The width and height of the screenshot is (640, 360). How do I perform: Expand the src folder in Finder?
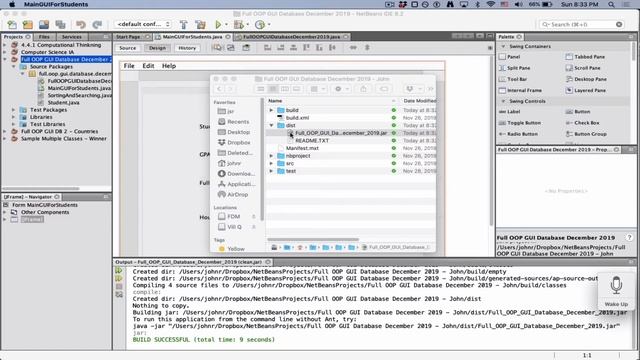271,163
